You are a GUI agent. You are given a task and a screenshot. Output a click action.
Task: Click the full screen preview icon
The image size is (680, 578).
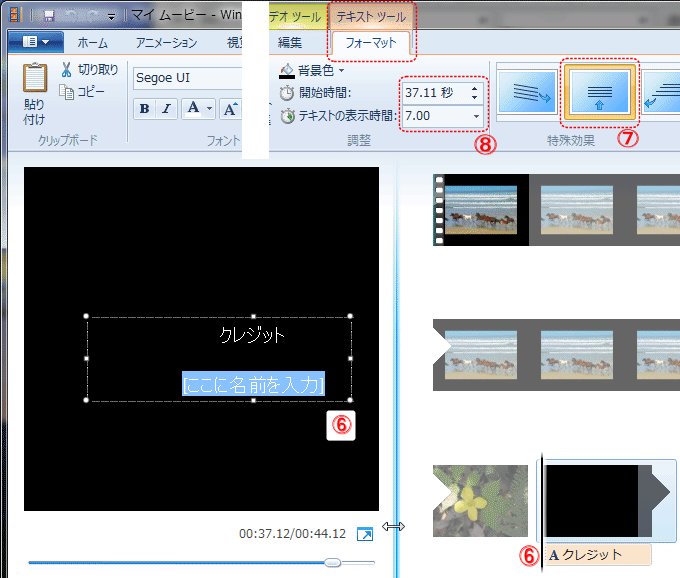pyautogui.click(x=365, y=535)
